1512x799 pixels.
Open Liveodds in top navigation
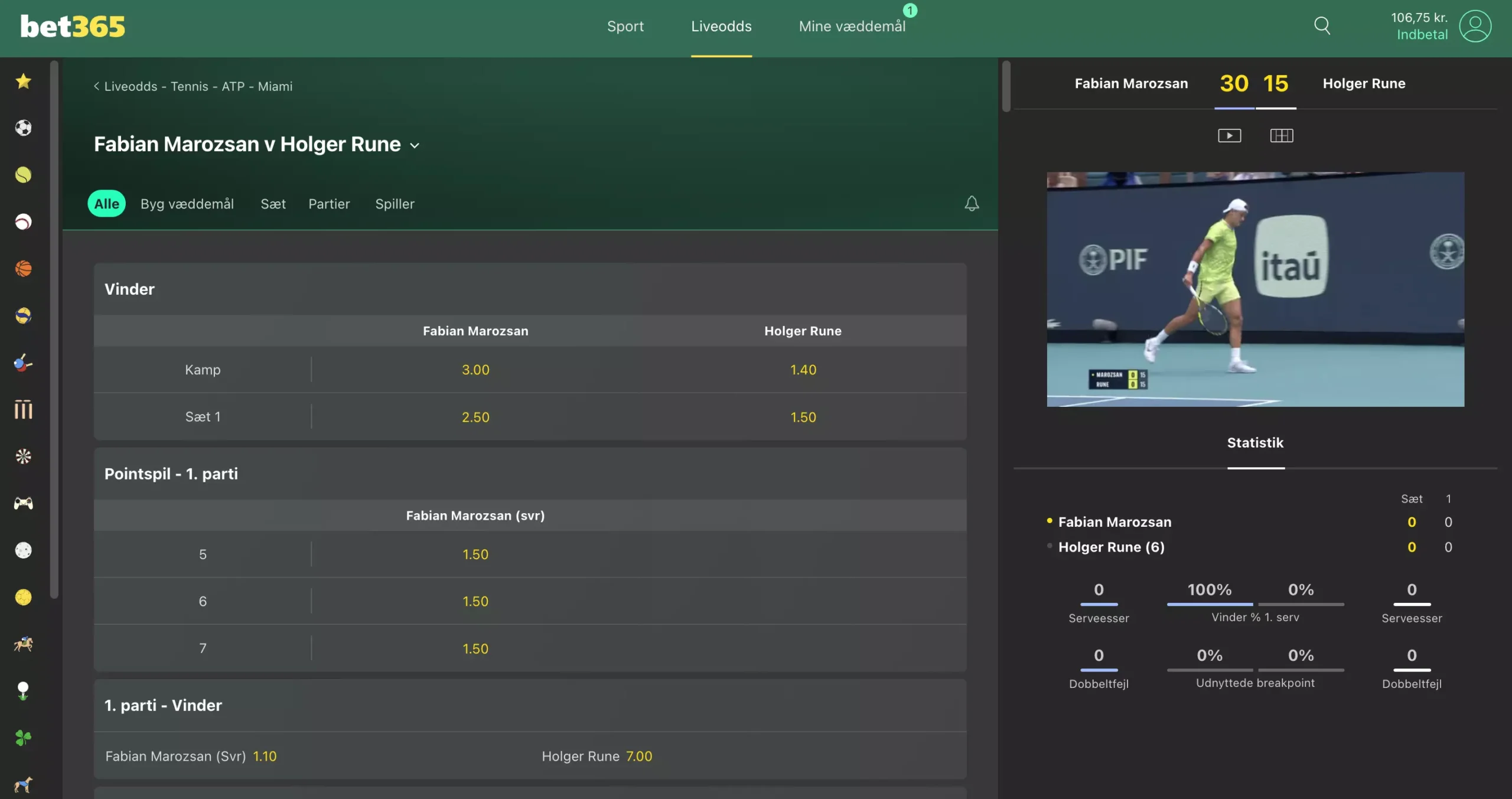pyautogui.click(x=721, y=26)
